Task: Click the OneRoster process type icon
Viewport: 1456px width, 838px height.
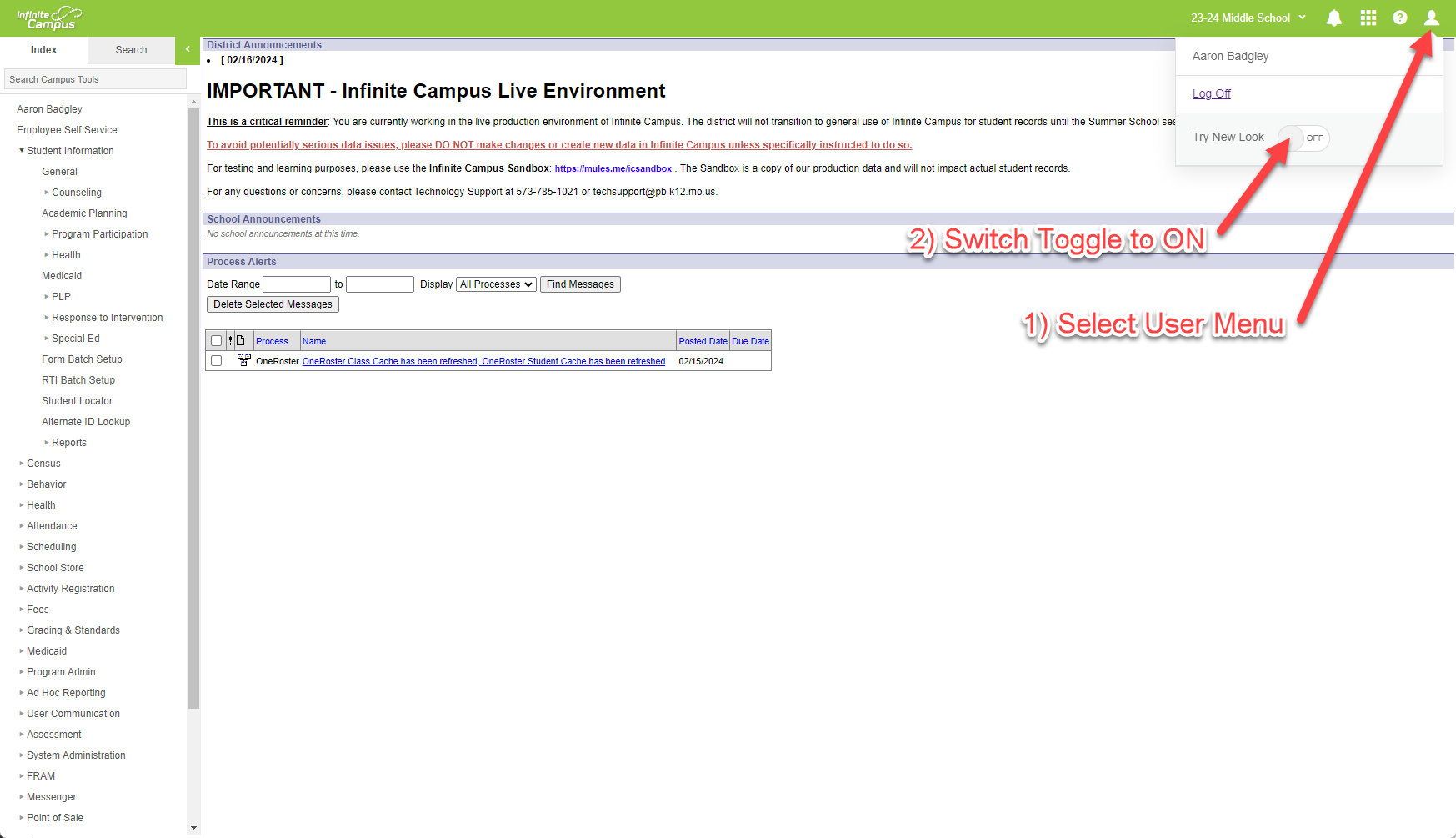Action: pyautogui.click(x=244, y=360)
